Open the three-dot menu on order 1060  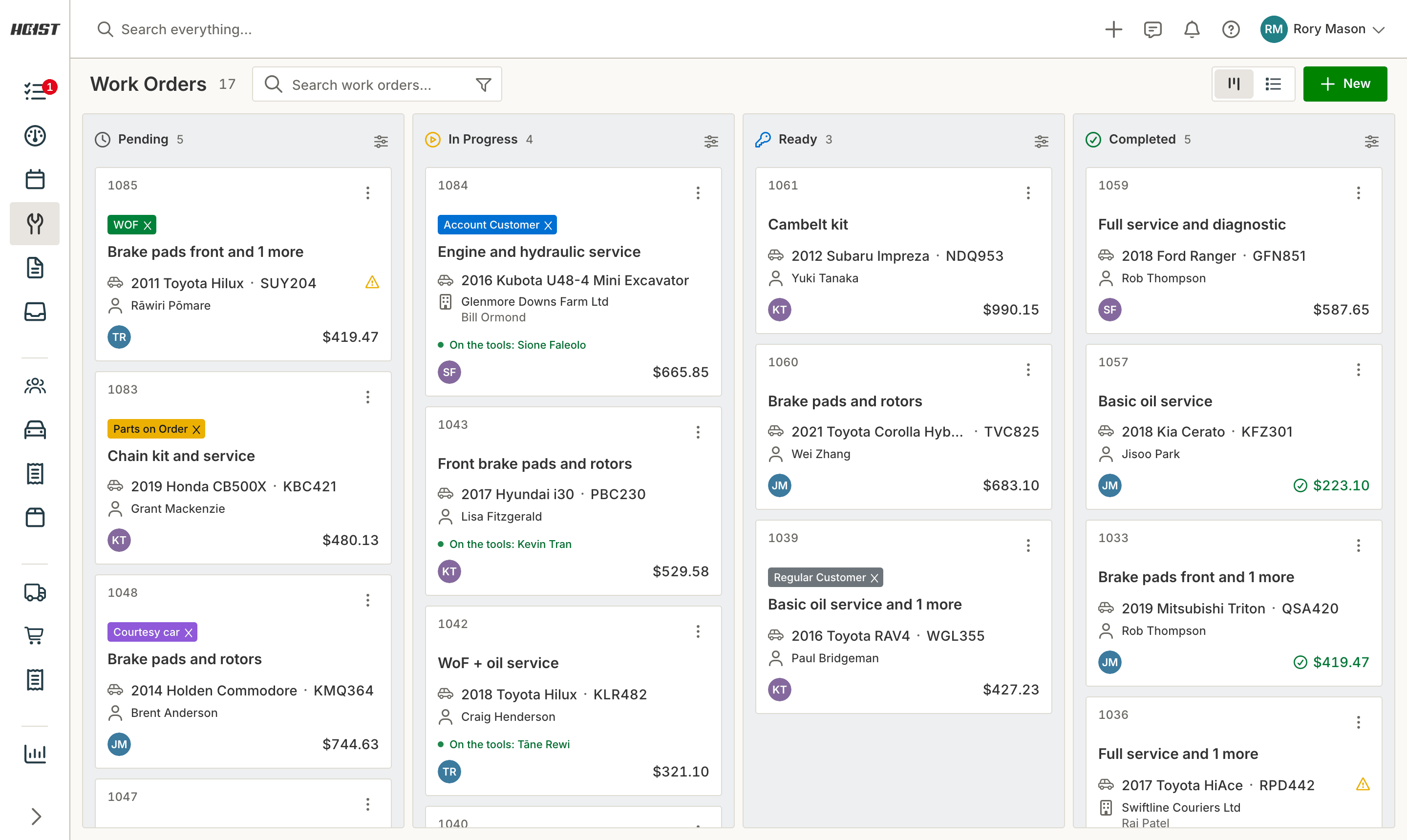pyautogui.click(x=1028, y=370)
